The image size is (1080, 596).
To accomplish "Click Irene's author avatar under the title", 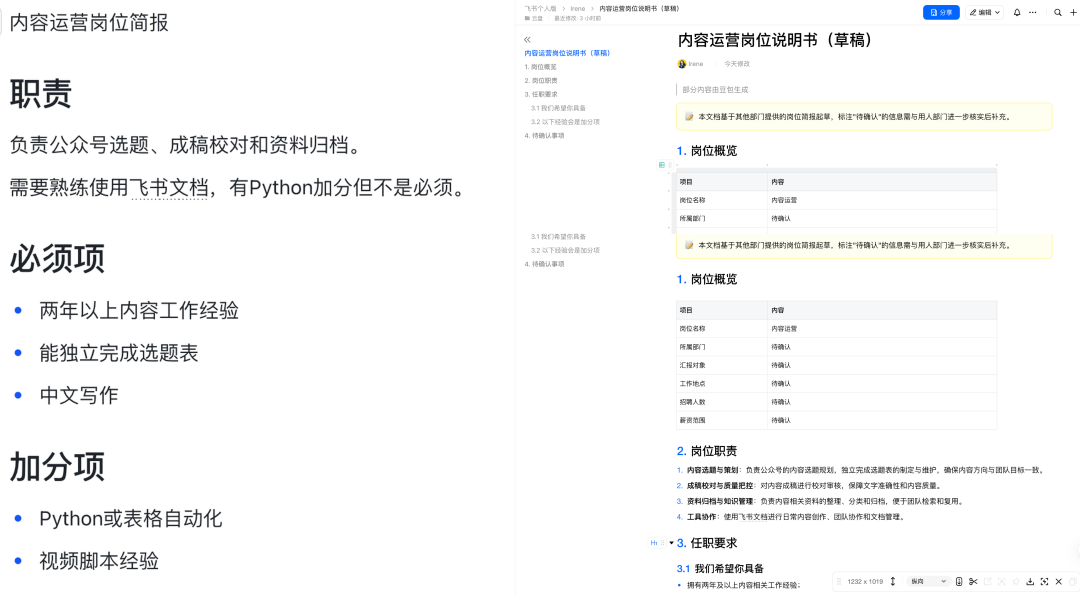I will click(x=682, y=64).
